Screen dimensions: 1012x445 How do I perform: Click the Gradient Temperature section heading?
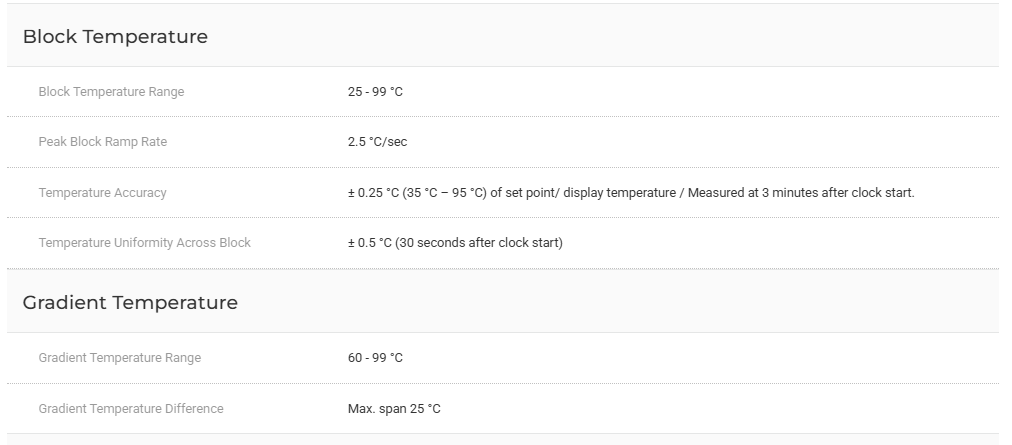130,302
